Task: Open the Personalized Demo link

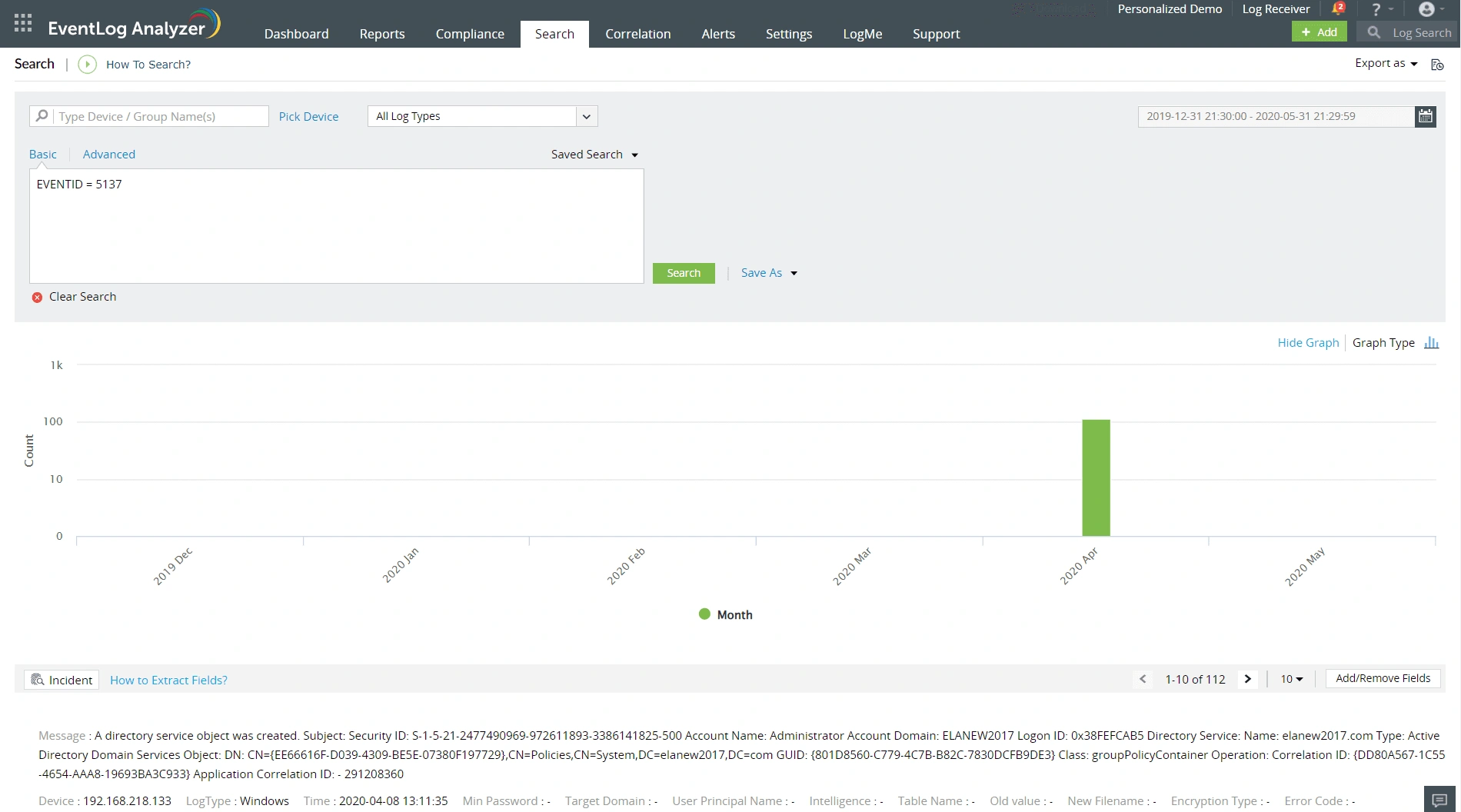Action: click(1170, 9)
